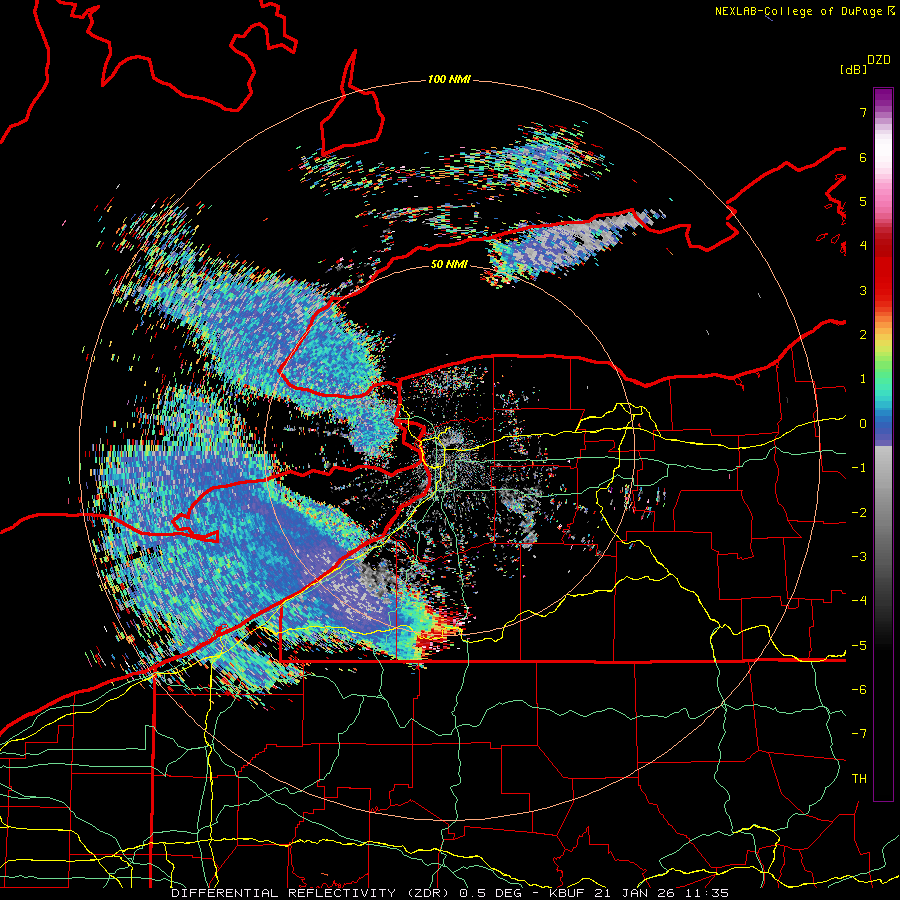Click the 6 dB tick on the color scale

(x=863, y=157)
